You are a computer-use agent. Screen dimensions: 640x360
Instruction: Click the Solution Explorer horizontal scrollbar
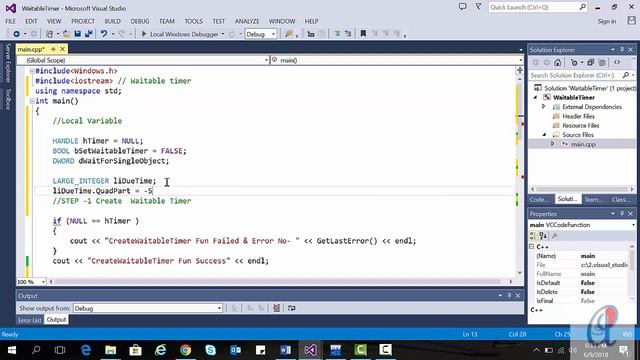click(x=582, y=189)
